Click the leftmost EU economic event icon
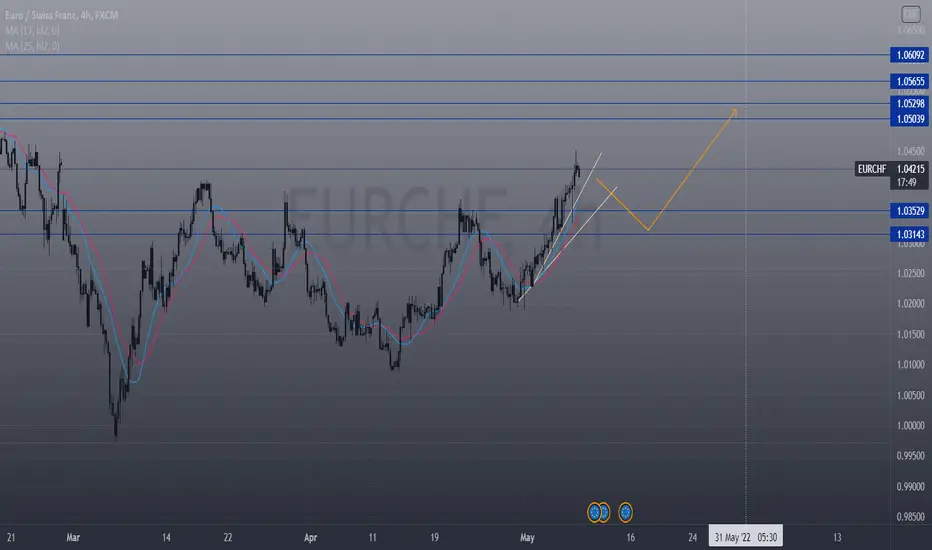 pyautogui.click(x=594, y=512)
